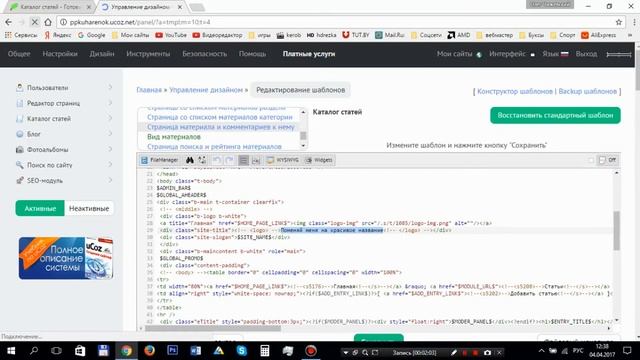The image size is (640, 360).
Task: Open Widgets in the editor toolbar
Action: coord(319,160)
